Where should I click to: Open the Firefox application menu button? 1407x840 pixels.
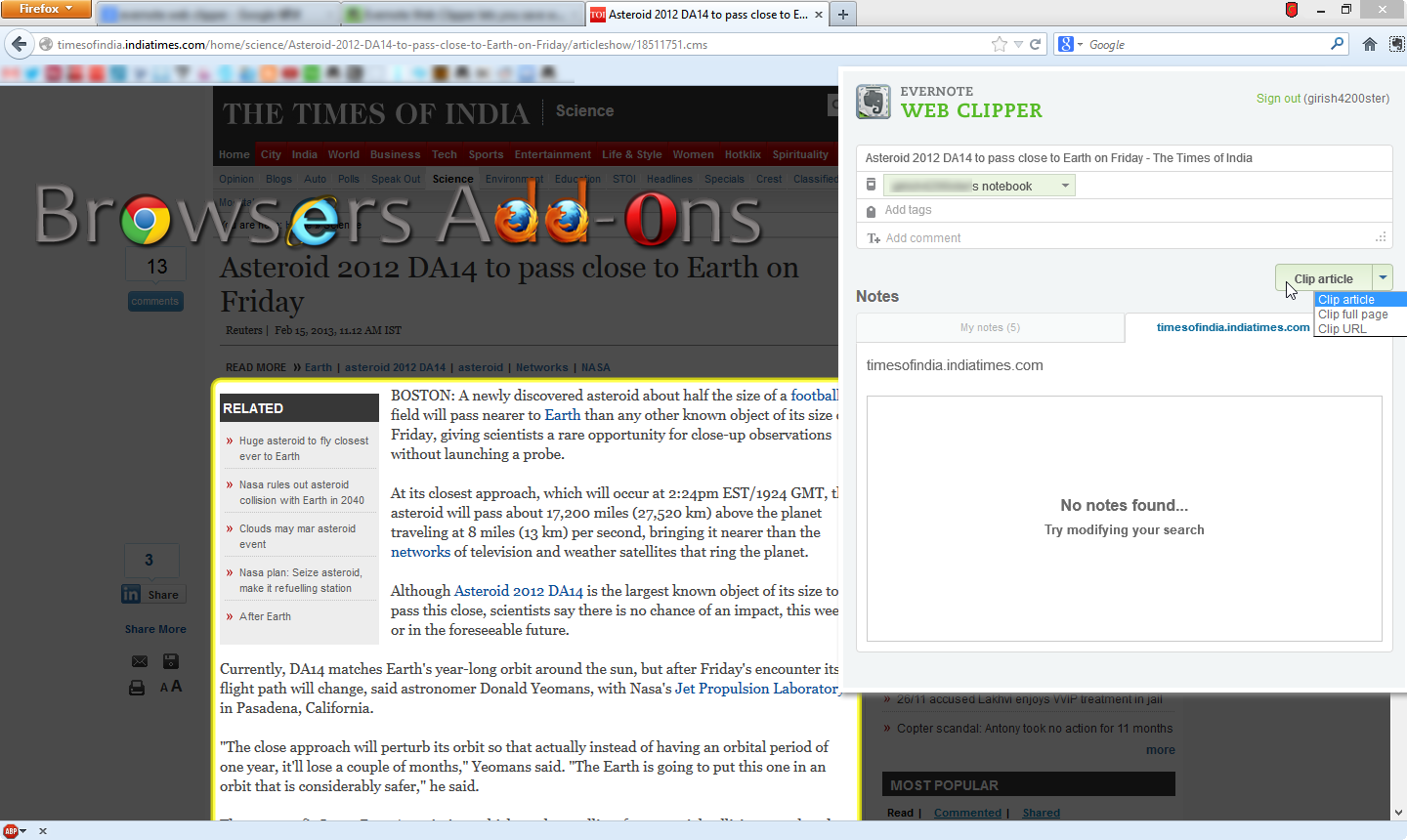(46, 9)
